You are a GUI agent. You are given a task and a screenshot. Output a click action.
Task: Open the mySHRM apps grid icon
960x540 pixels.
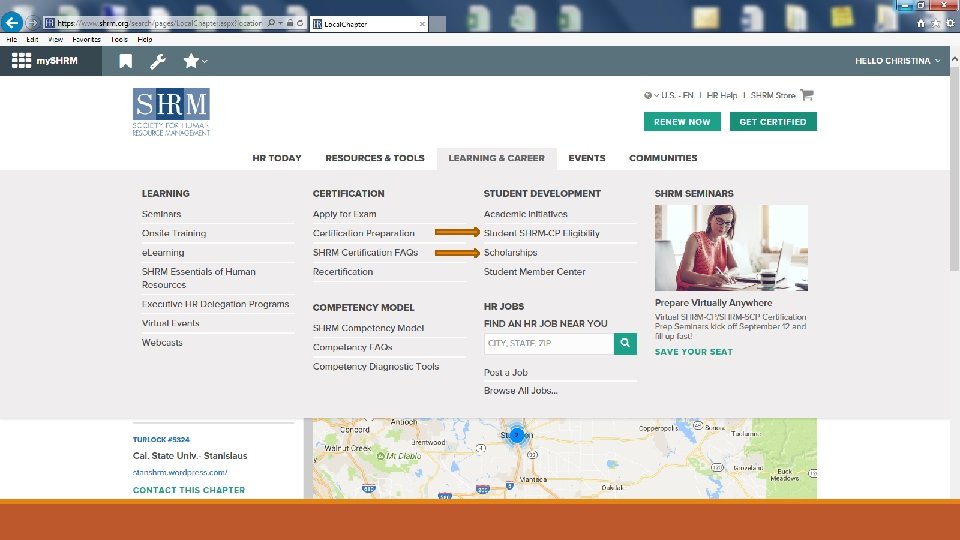(x=21, y=61)
